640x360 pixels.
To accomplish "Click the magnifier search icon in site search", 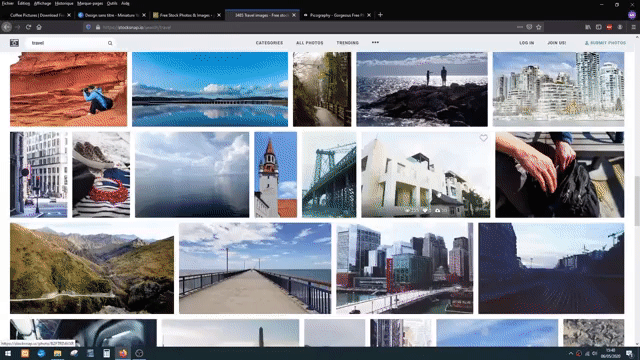I will tap(110, 43).
